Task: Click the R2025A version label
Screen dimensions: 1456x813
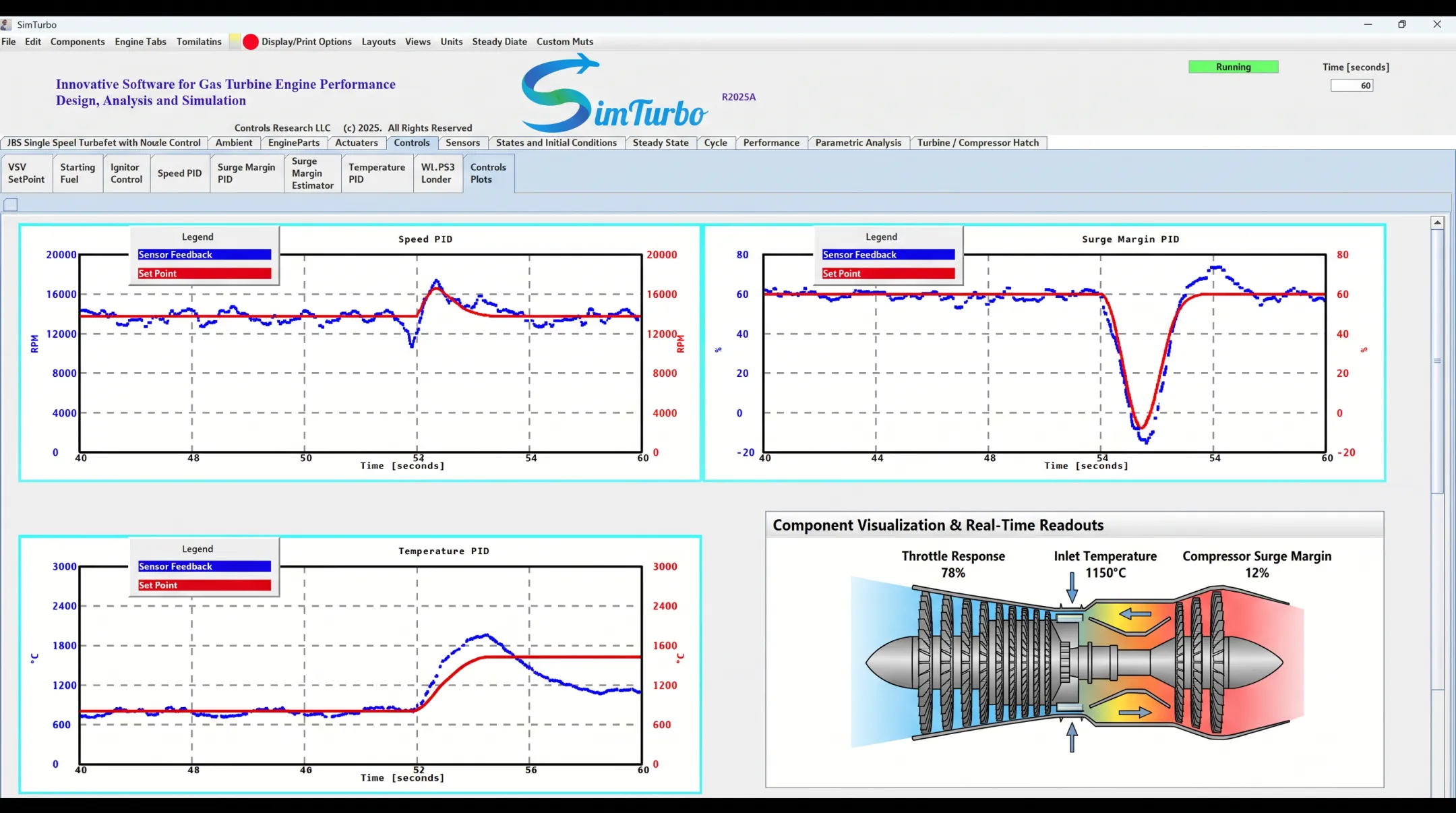Action: coord(739,97)
